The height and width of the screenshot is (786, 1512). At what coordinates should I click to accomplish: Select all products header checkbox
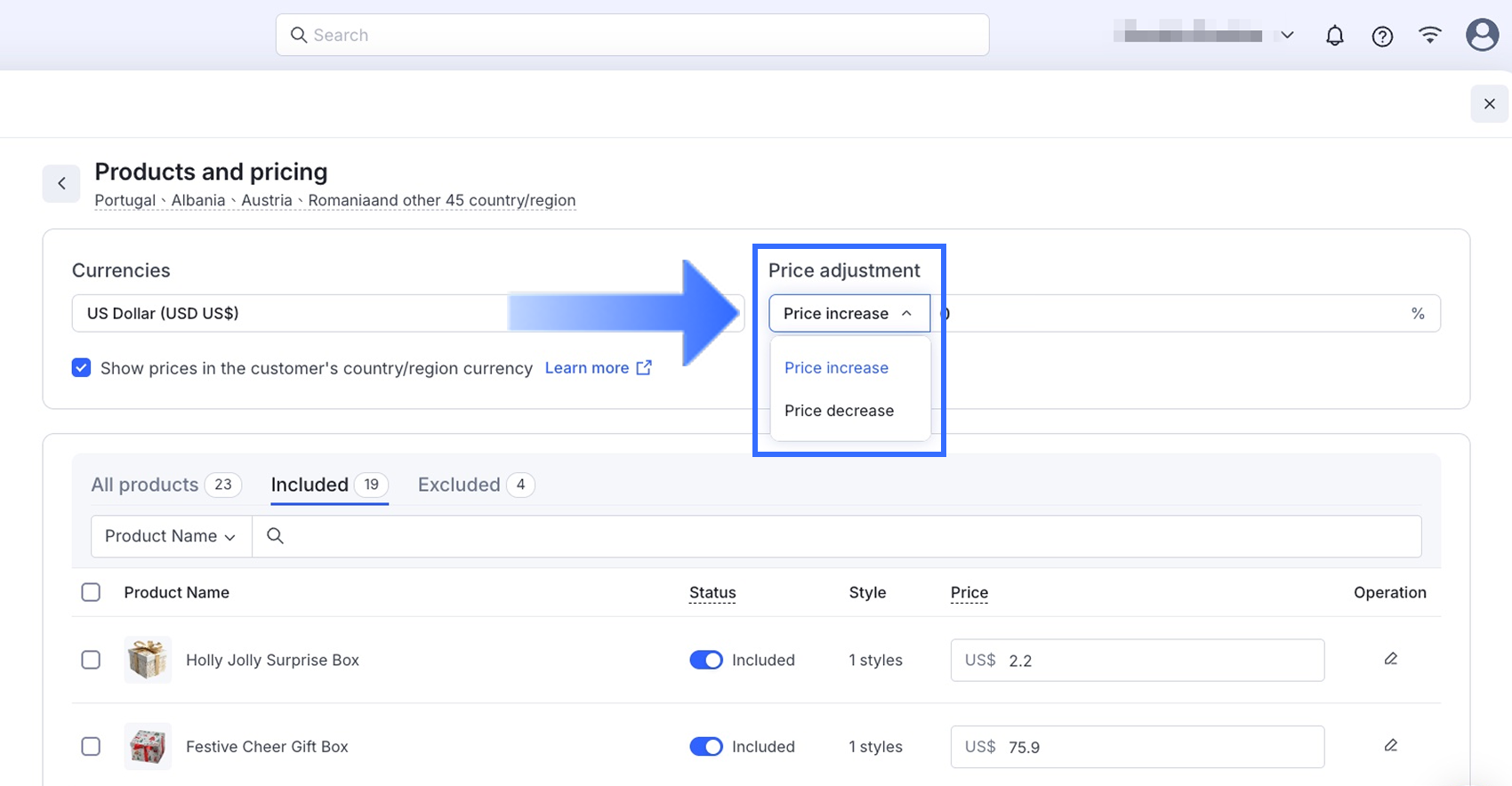91,592
